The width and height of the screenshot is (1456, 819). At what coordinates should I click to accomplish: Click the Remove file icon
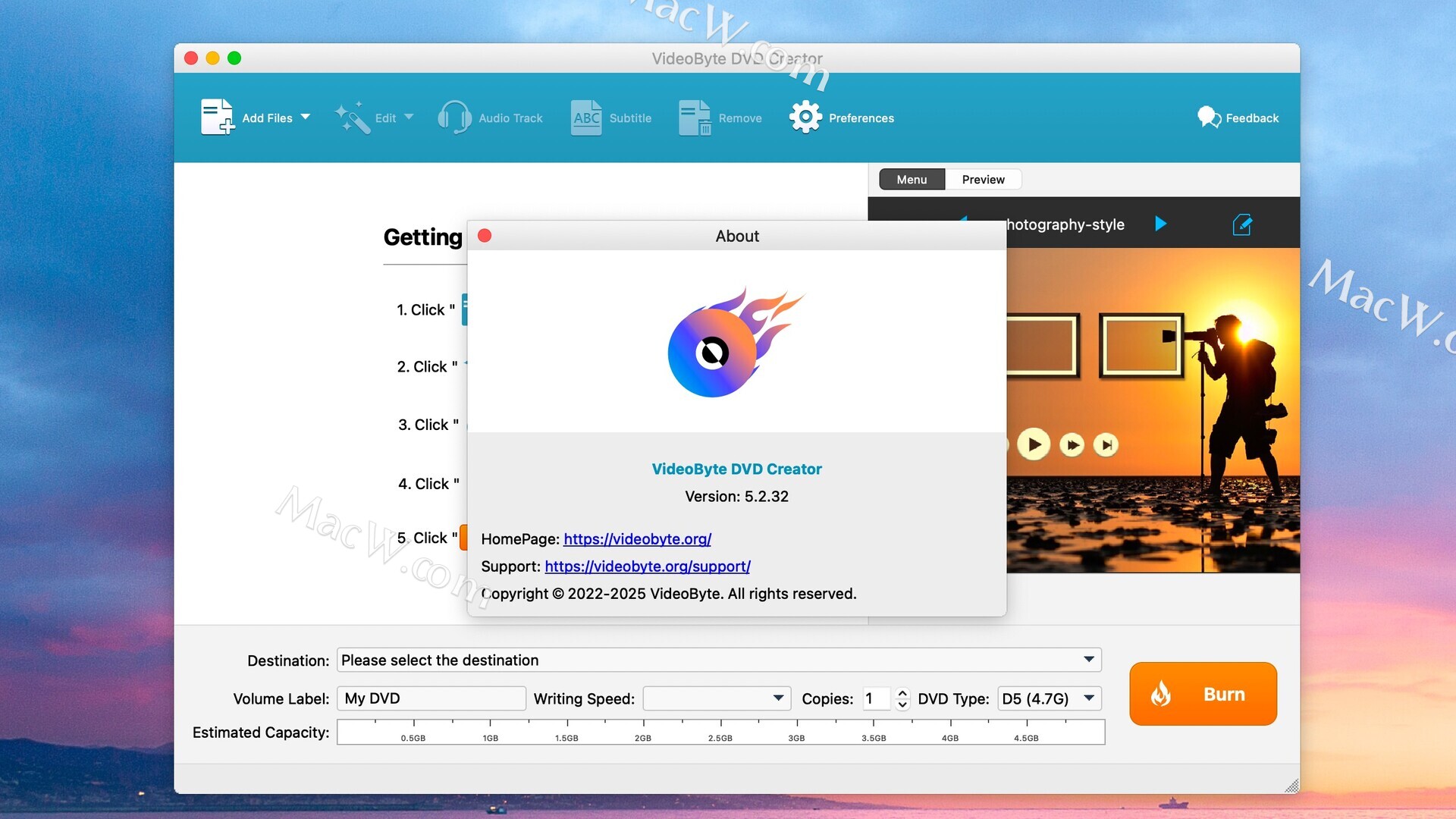(x=695, y=118)
